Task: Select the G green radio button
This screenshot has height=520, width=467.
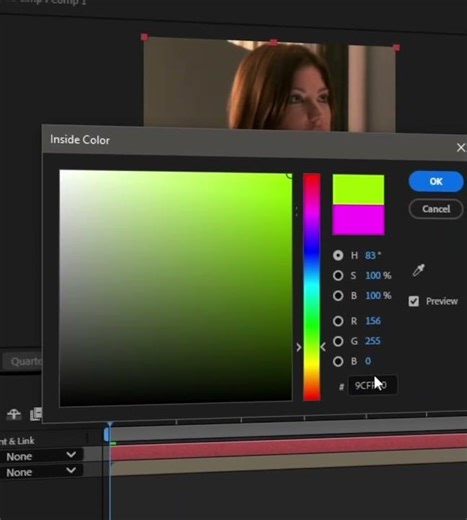Action: tap(338, 341)
